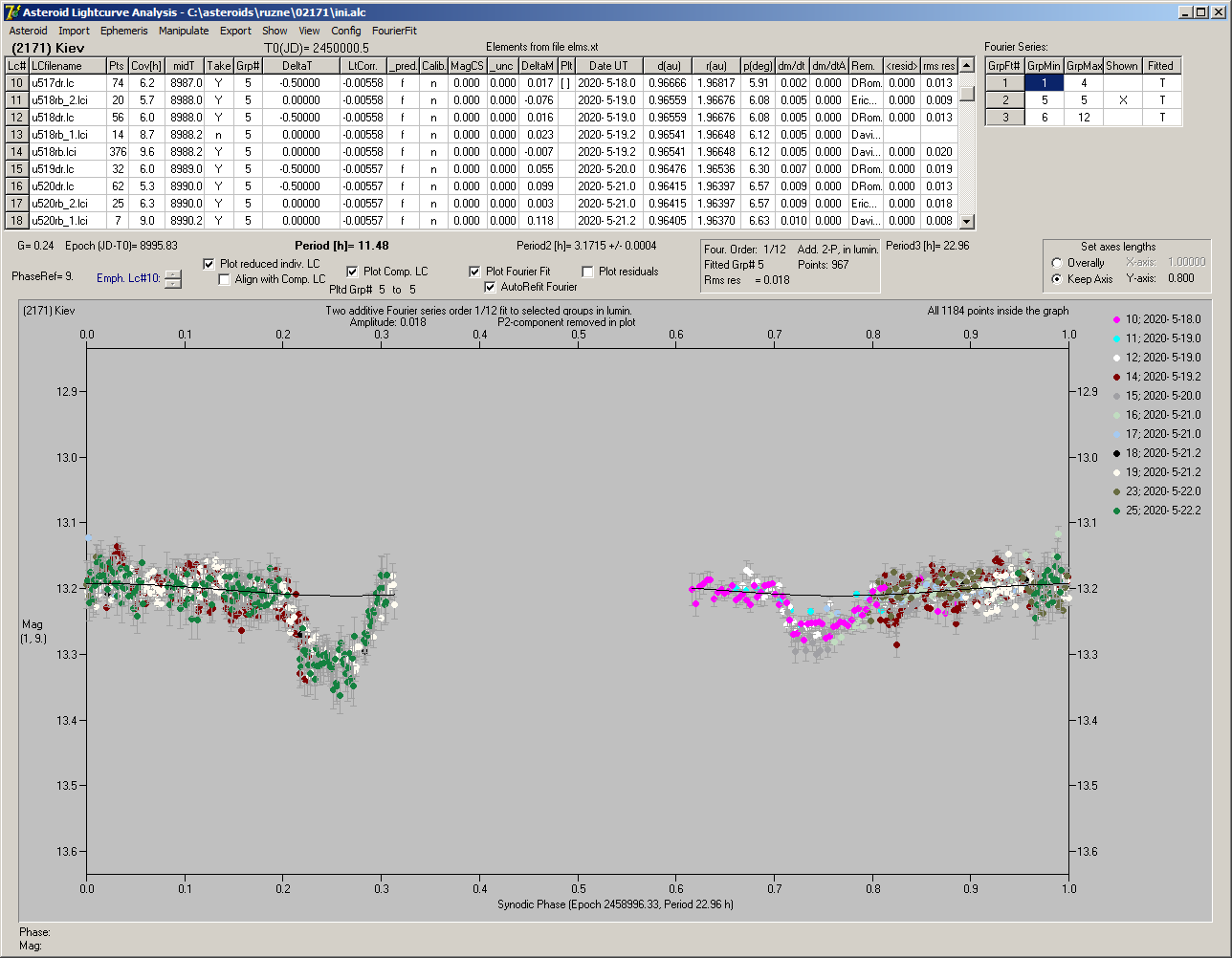The width and height of the screenshot is (1232, 958).
Task: Click the Period3 [h]= 22.96 label
Action: tap(928, 246)
